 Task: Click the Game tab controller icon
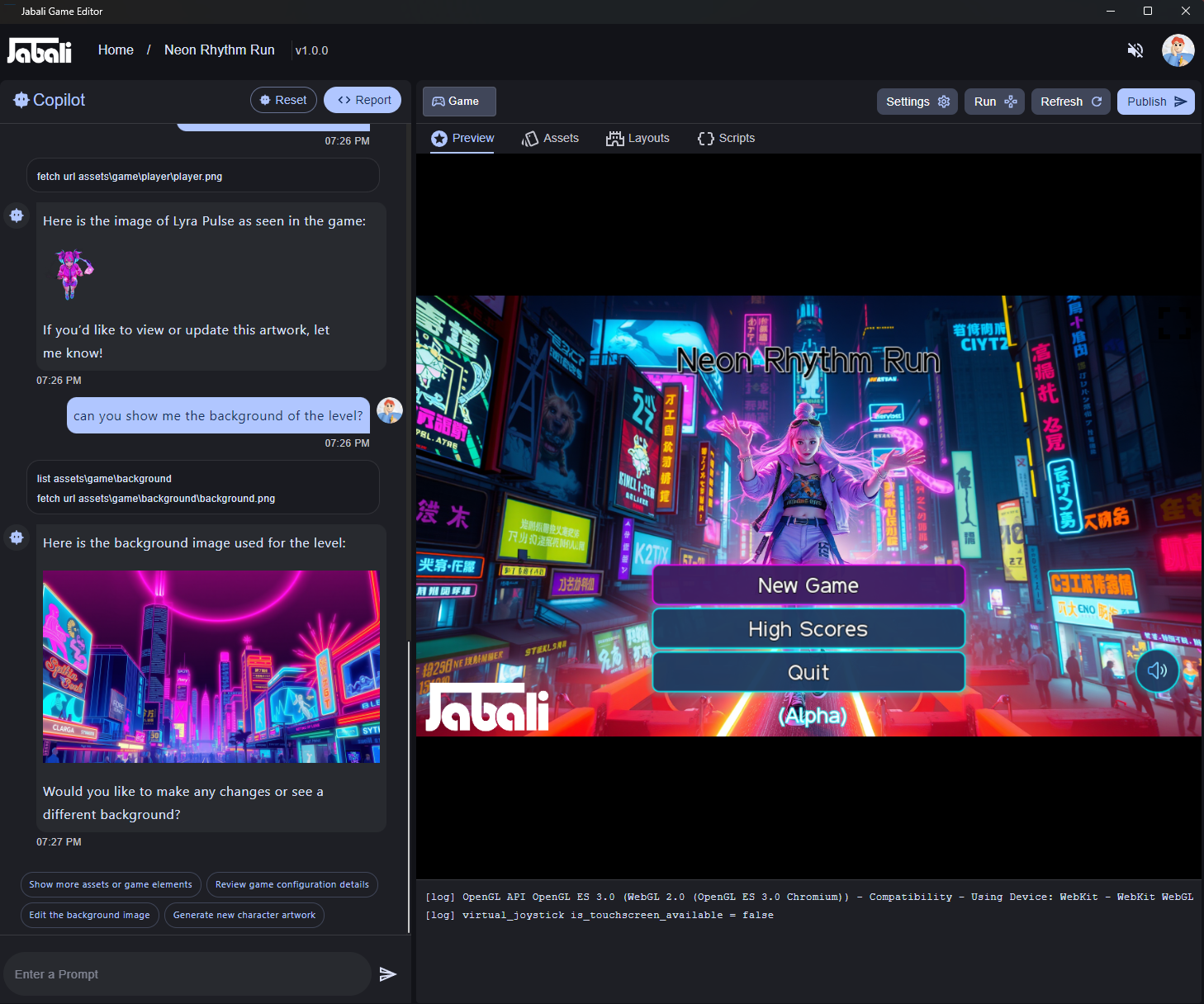(438, 102)
